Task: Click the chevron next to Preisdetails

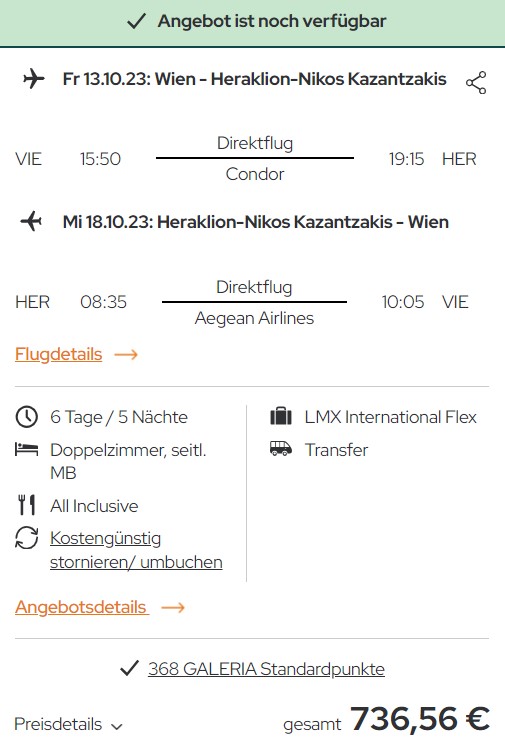Action: [117, 727]
